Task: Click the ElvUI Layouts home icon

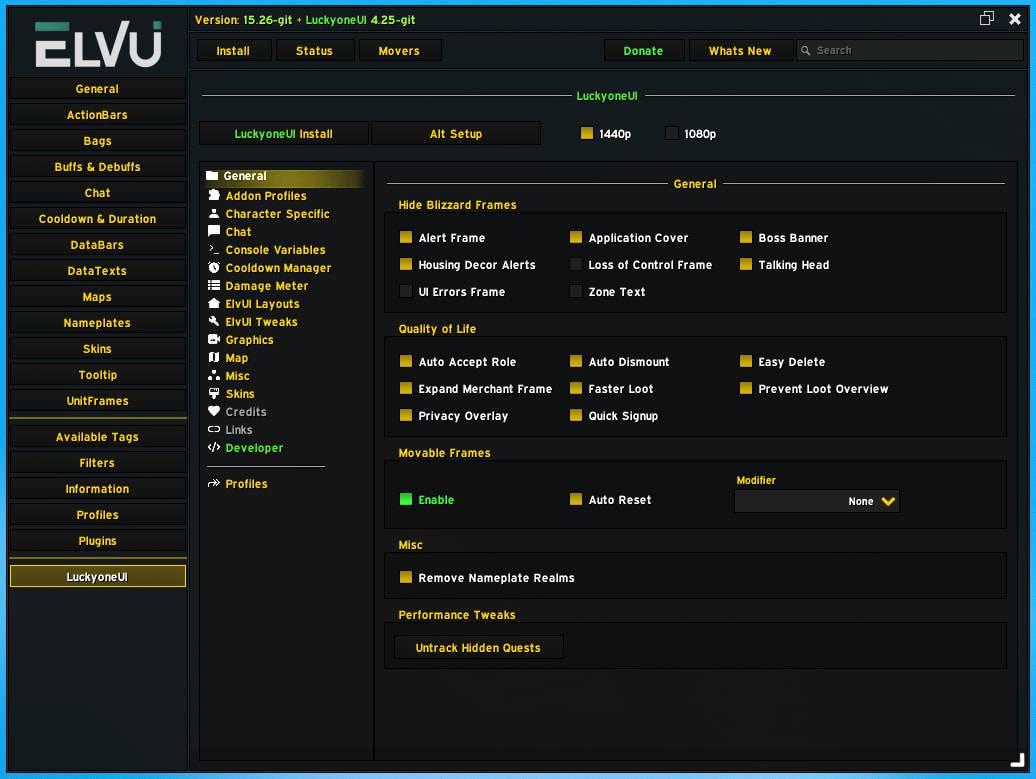Action: [214, 303]
